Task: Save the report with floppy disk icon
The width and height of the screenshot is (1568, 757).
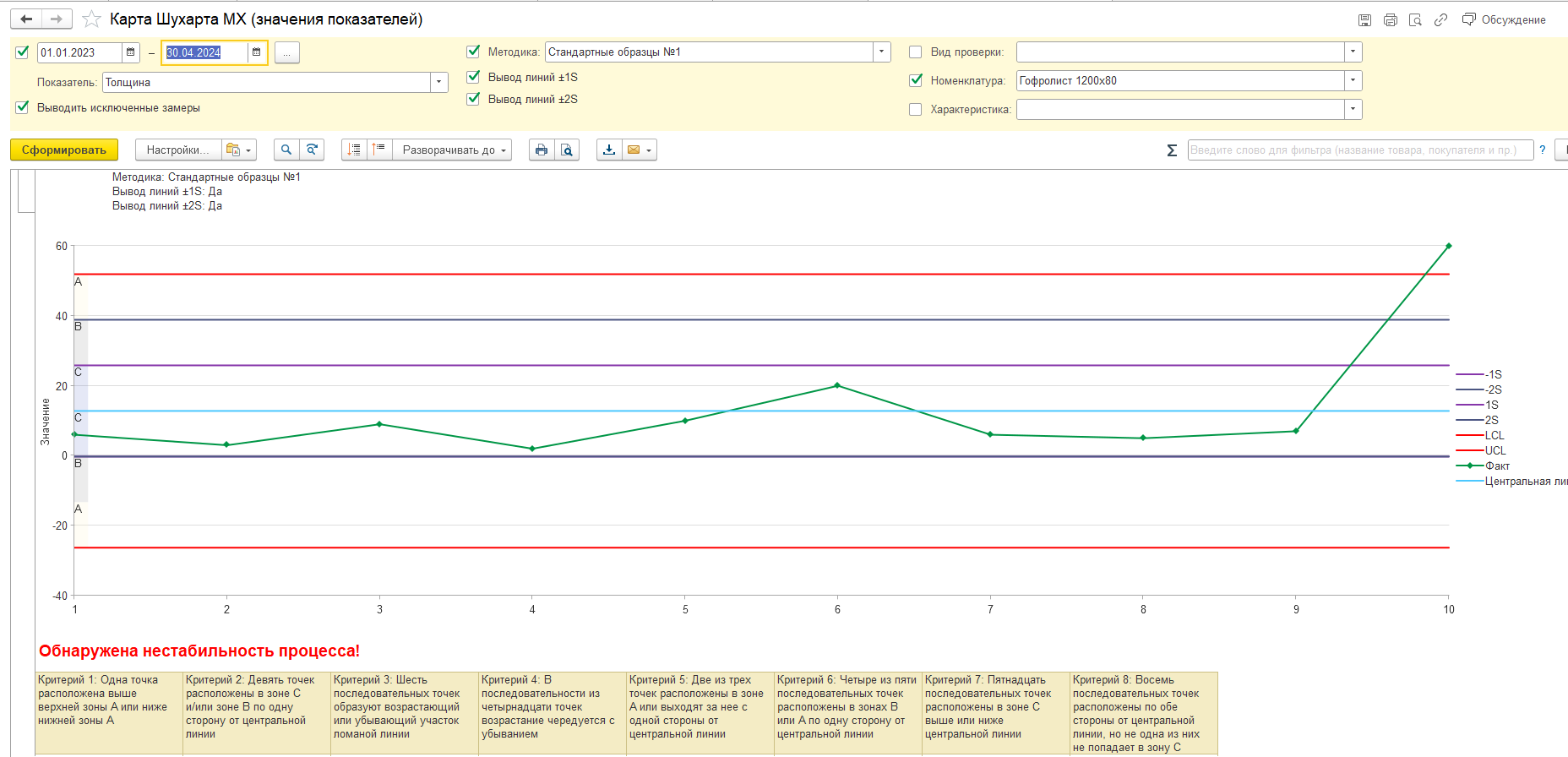Action: 1364,19
